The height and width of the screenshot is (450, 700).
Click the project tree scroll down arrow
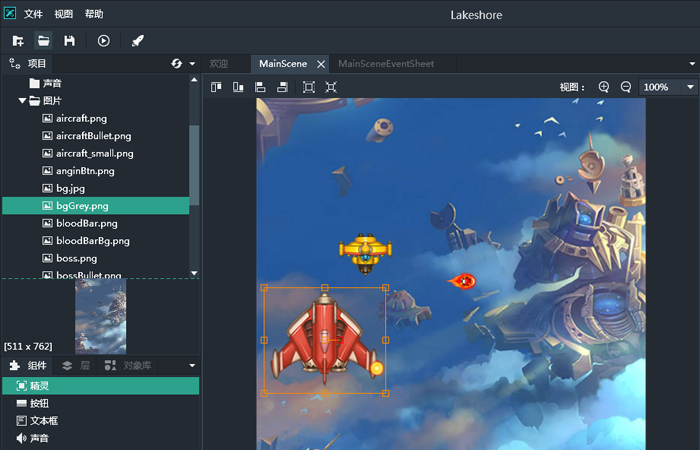pyautogui.click(x=194, y=273)
